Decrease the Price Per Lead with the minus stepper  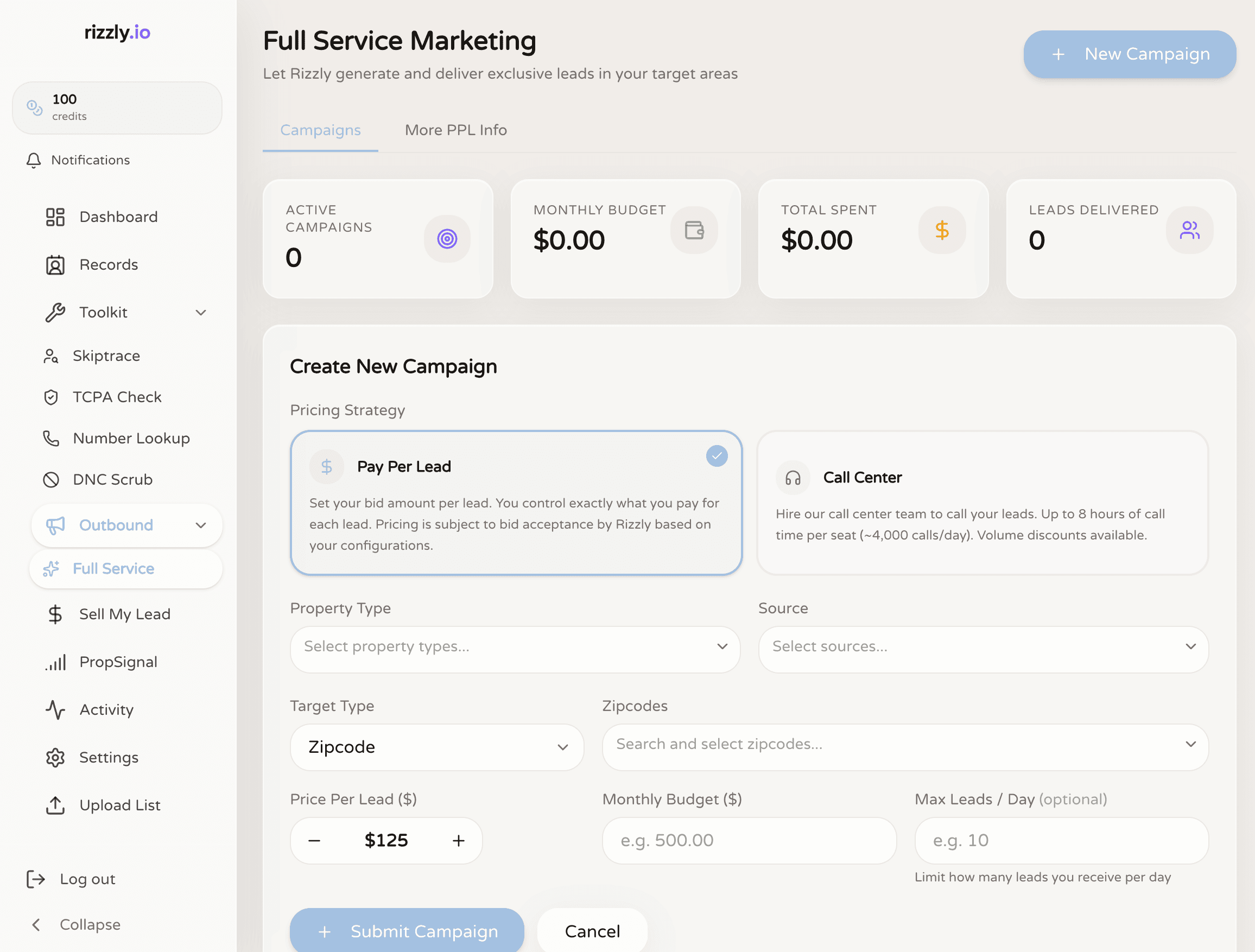click(314, 840)
